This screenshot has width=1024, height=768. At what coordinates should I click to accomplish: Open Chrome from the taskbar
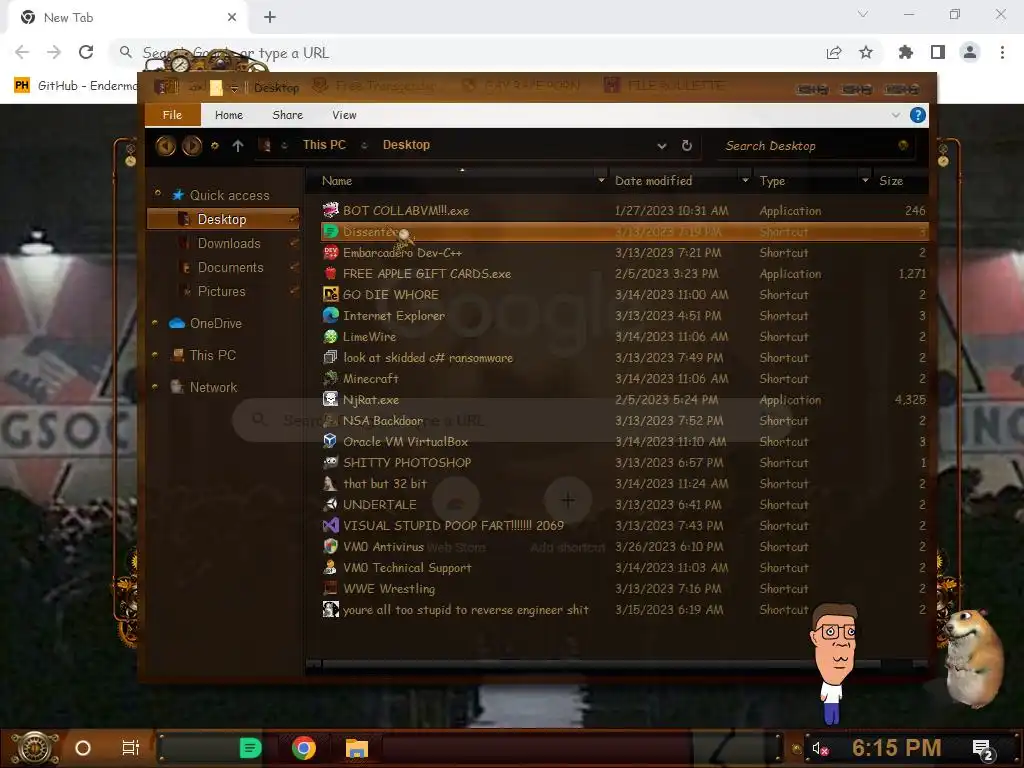(x=304, y=748)
